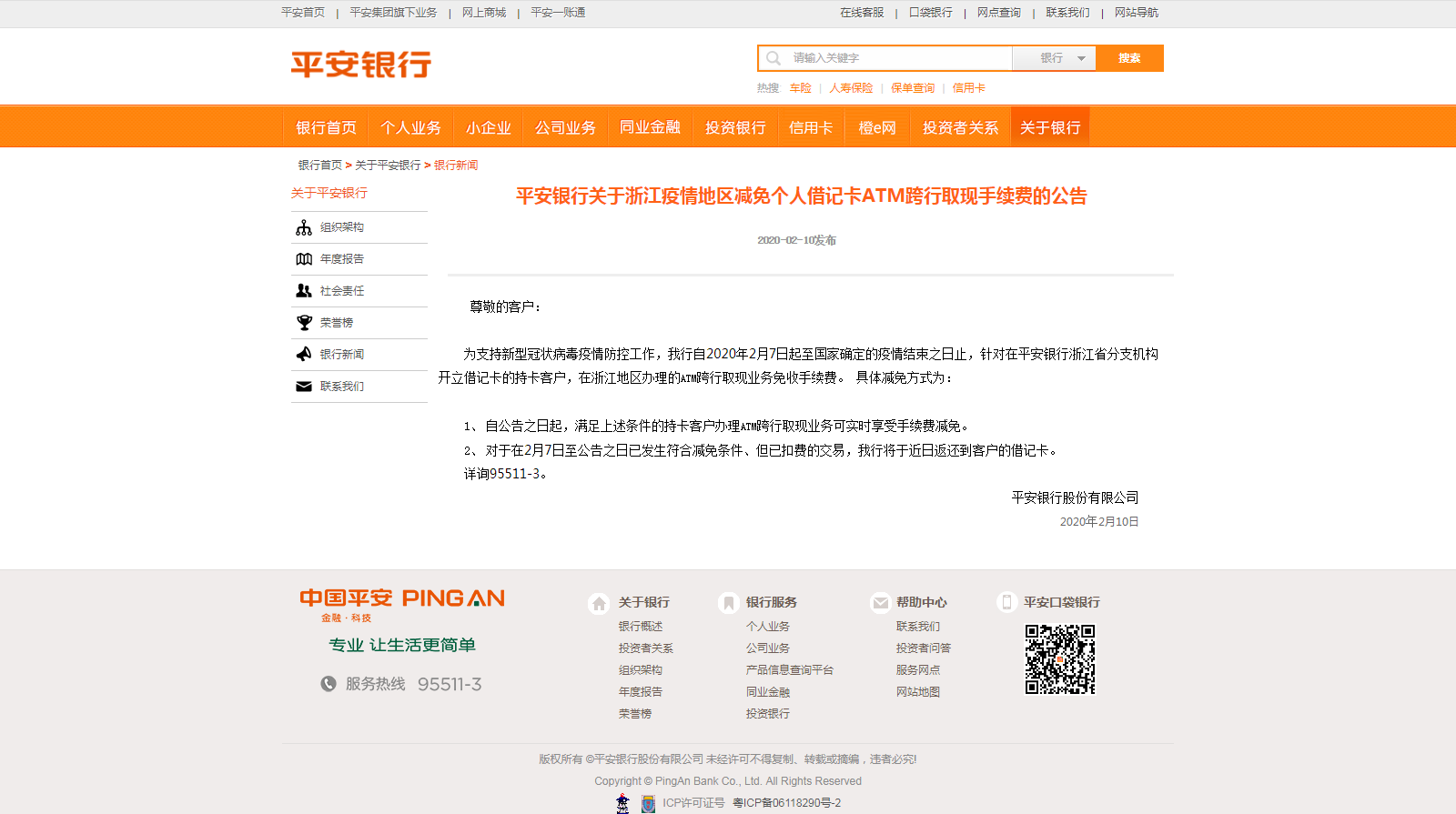Click the 车险 hot search link
Viewport: 1456px width, 814px height.
801,88
